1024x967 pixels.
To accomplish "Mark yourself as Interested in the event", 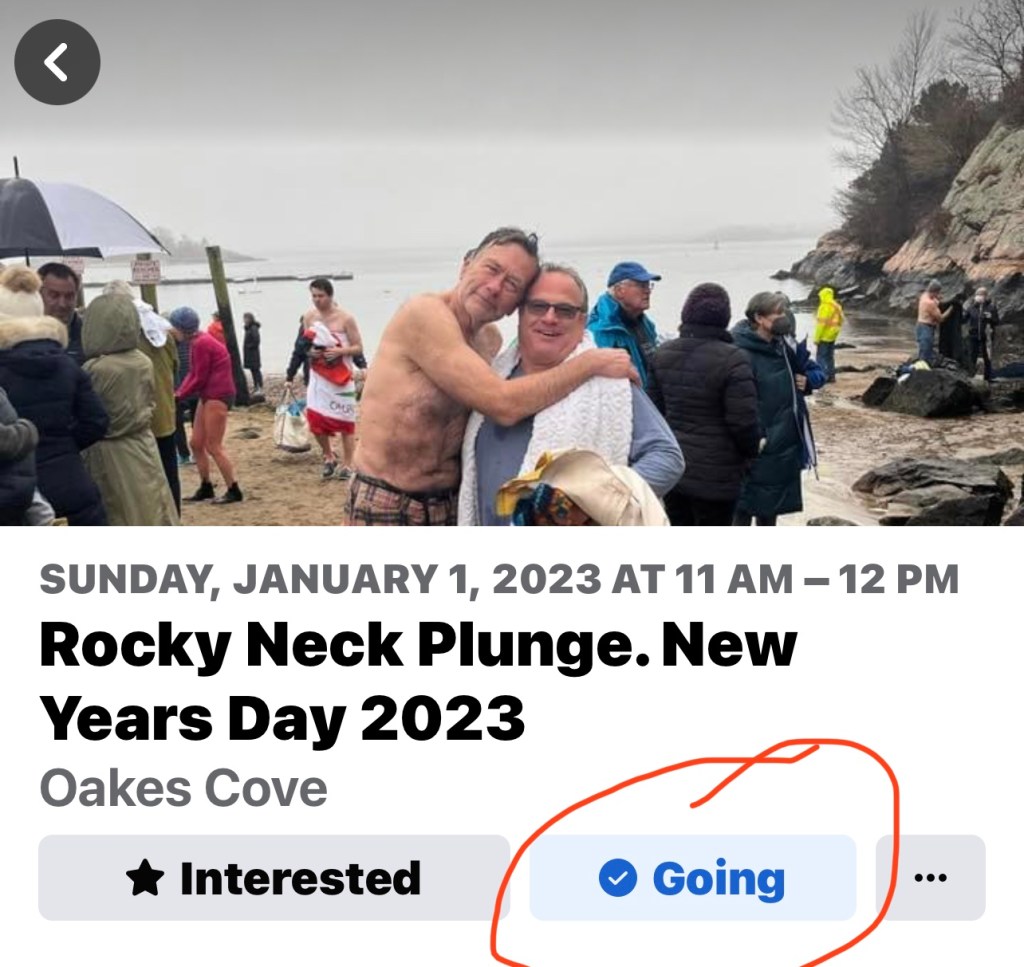I will 273,878.
